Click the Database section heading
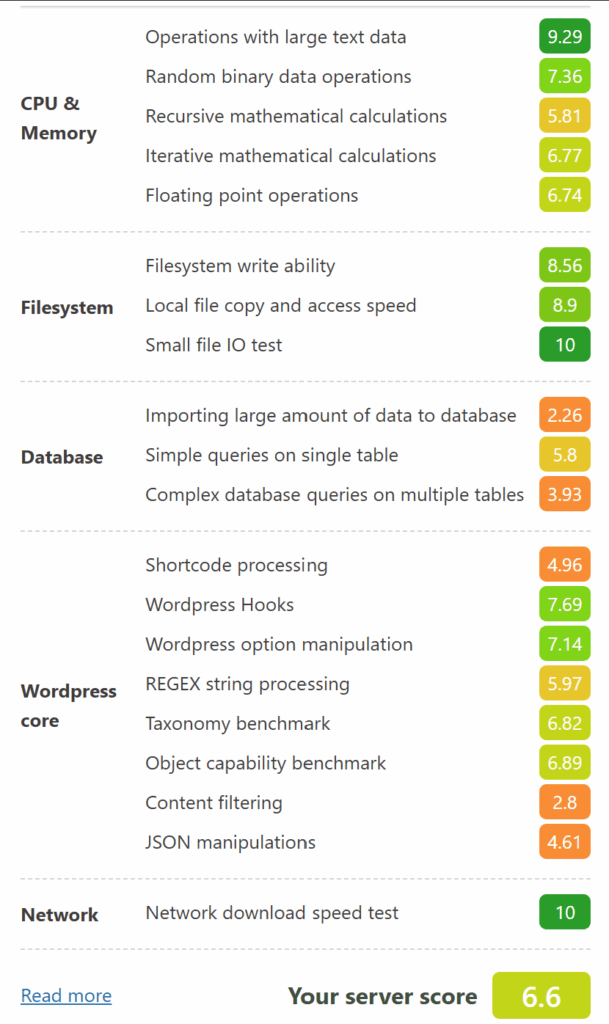 tap(62, 457)
